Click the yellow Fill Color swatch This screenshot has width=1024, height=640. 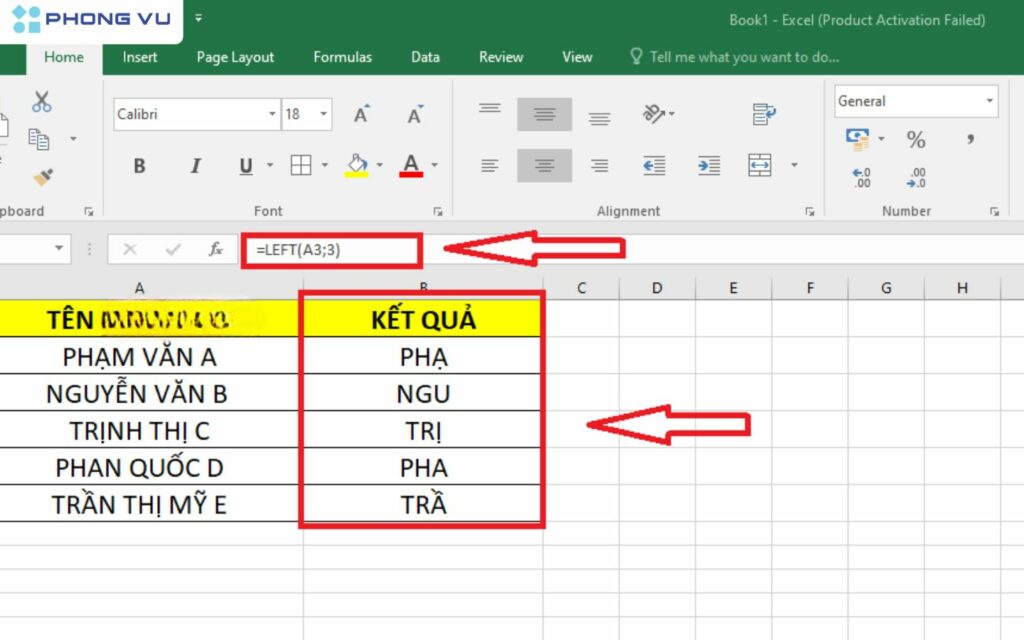pos(356,166)
